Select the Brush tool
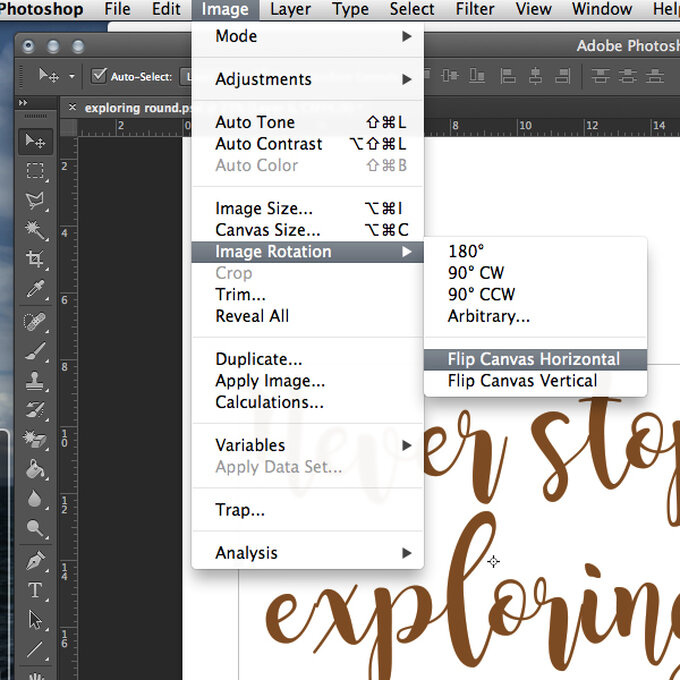The image size is (680, 680). (x=36, y=351)
